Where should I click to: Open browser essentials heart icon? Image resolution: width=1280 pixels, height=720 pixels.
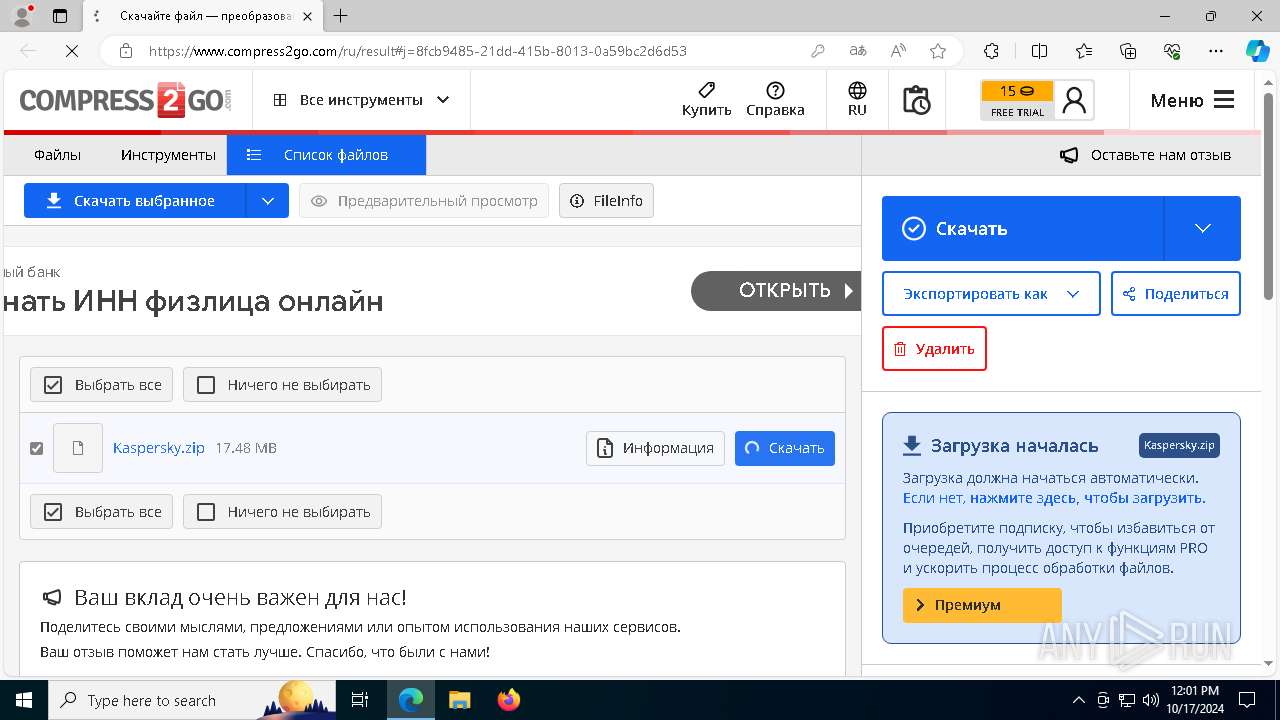[1172, 51]
